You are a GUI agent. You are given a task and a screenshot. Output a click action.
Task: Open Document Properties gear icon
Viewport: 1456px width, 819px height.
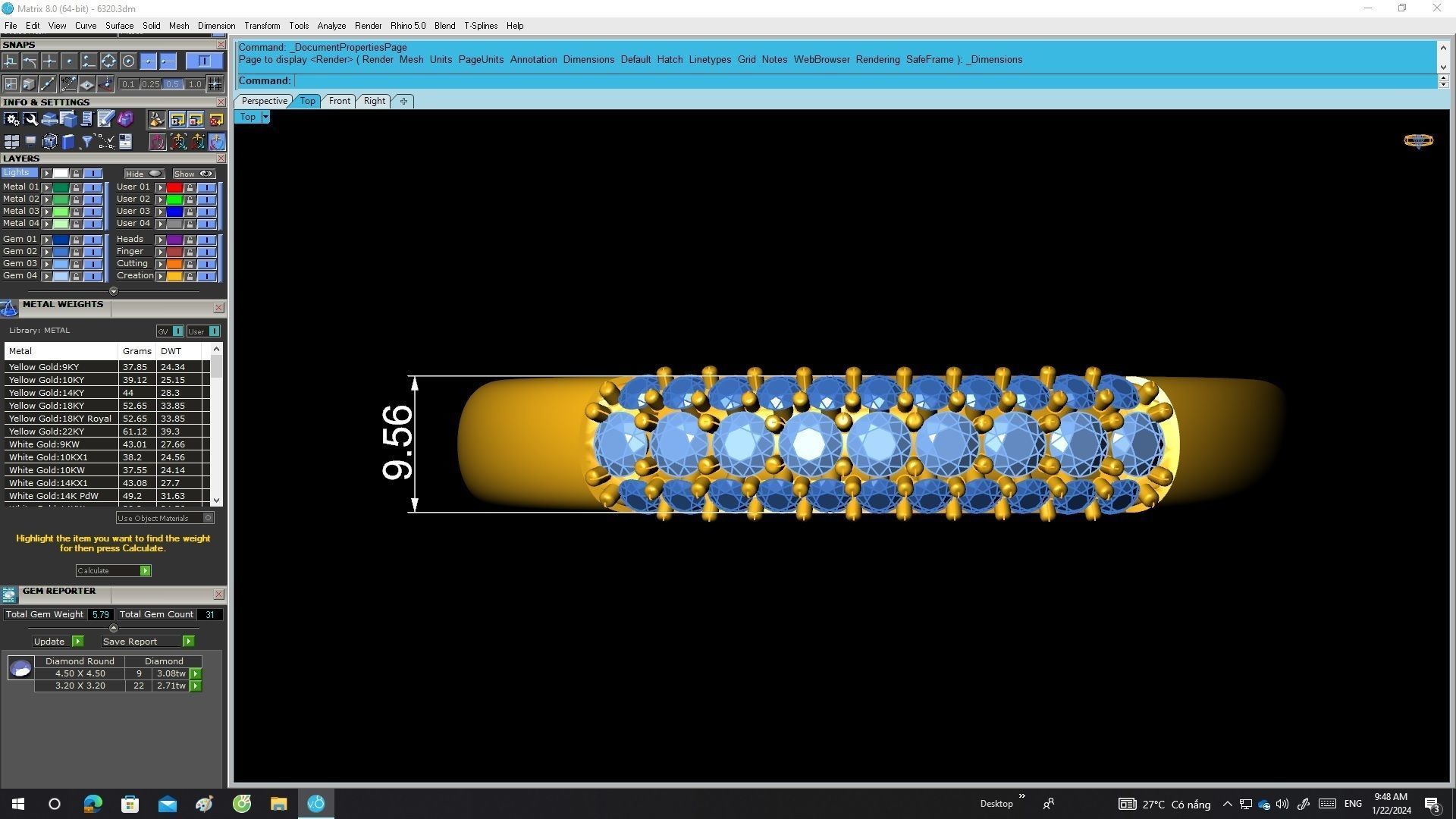click(x=11, y=119)
